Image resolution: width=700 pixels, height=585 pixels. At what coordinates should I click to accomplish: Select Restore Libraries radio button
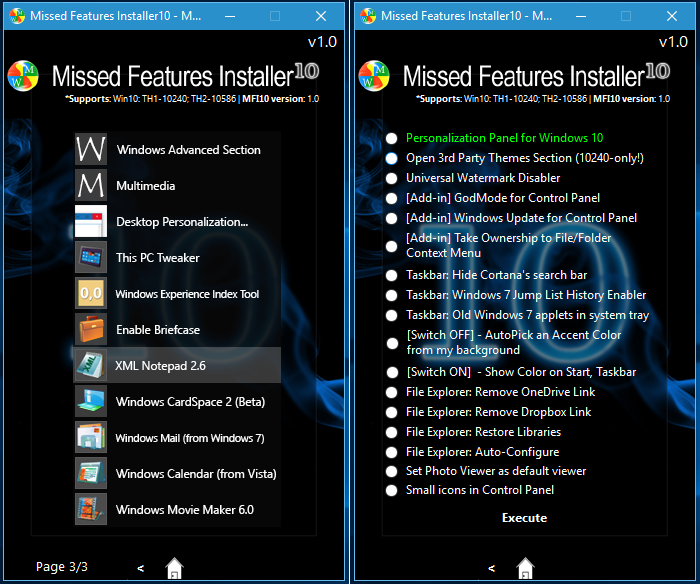392,432
